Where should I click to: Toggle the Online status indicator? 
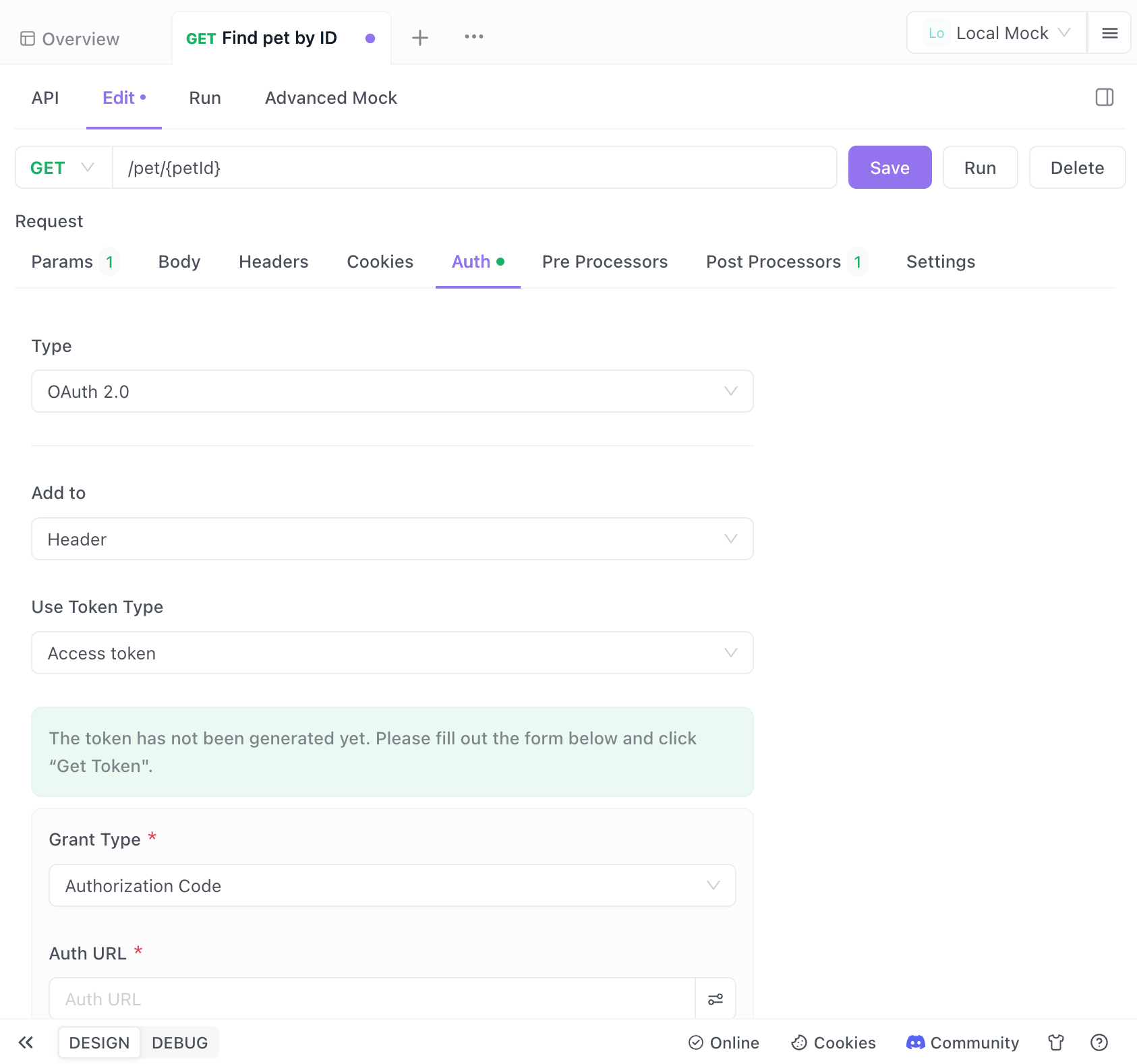tap(724, 1042)
